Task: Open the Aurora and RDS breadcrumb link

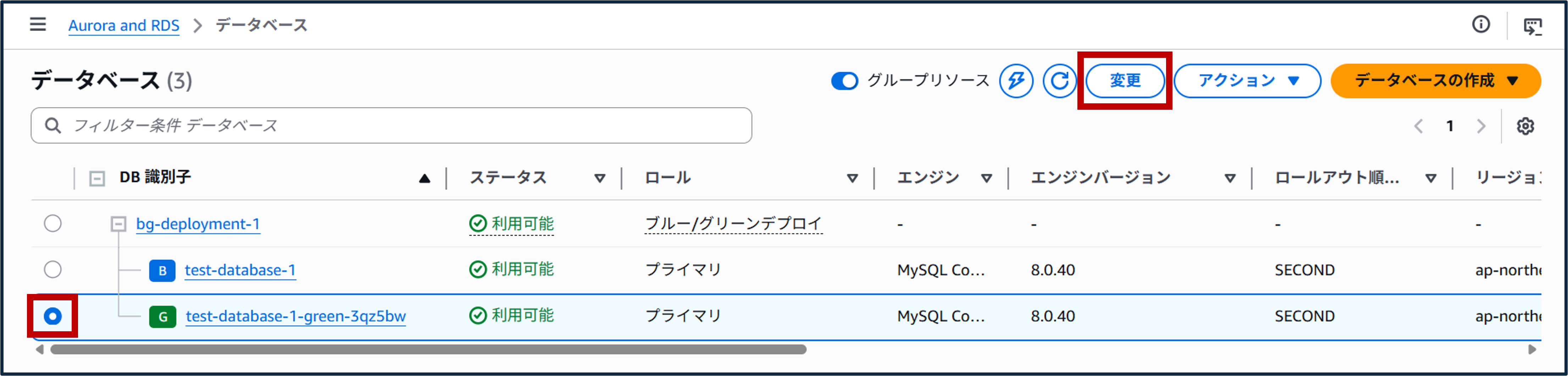Action: pyautogui.click(x=124, y=25)
